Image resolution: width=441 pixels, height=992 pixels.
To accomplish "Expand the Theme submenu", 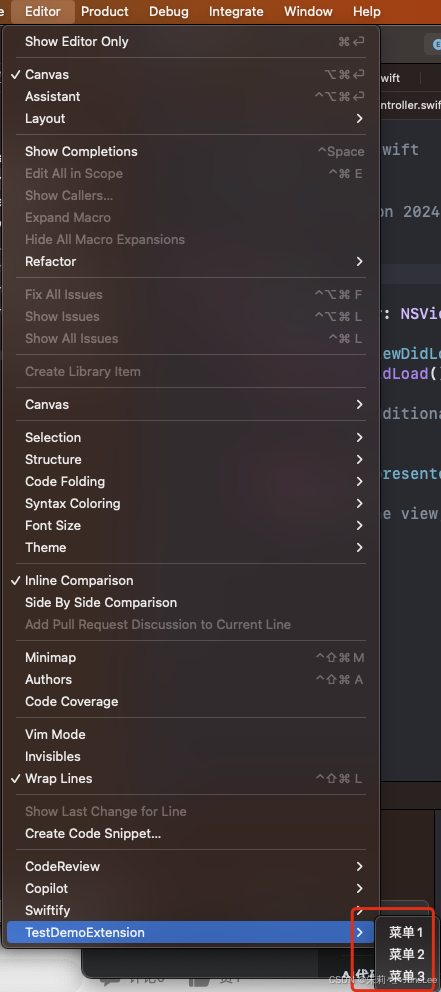I will click(191, 548).
